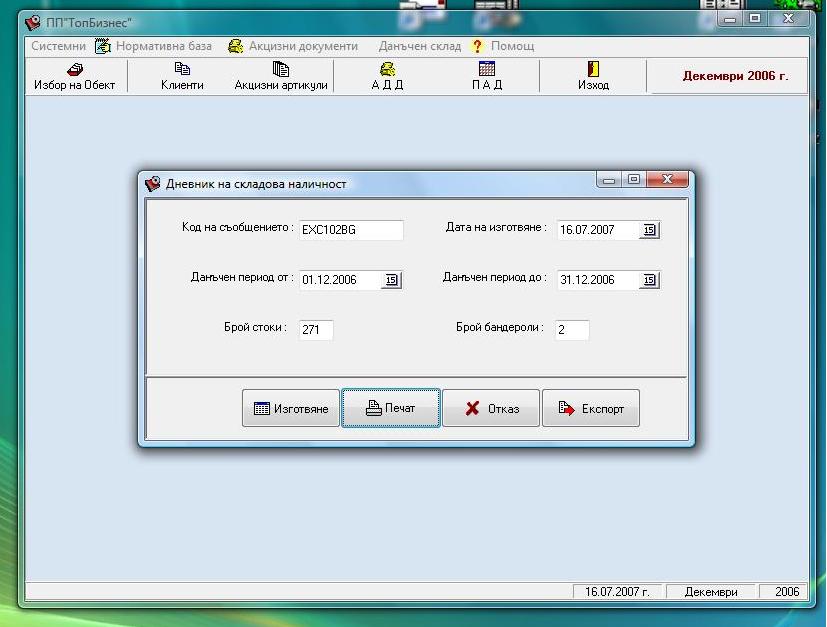The image size is (827, 627).
Task: Click the Изготвяне button
Action: 291,408
